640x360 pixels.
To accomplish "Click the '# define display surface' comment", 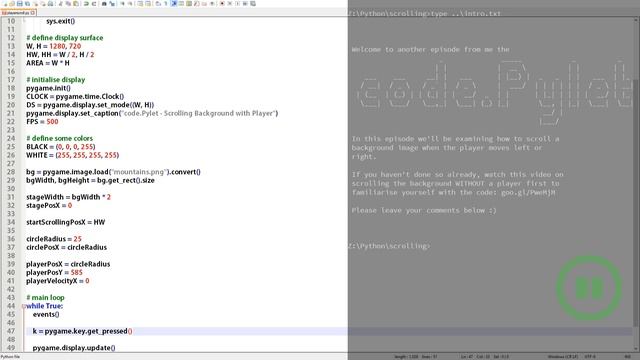I will (64, 38).
